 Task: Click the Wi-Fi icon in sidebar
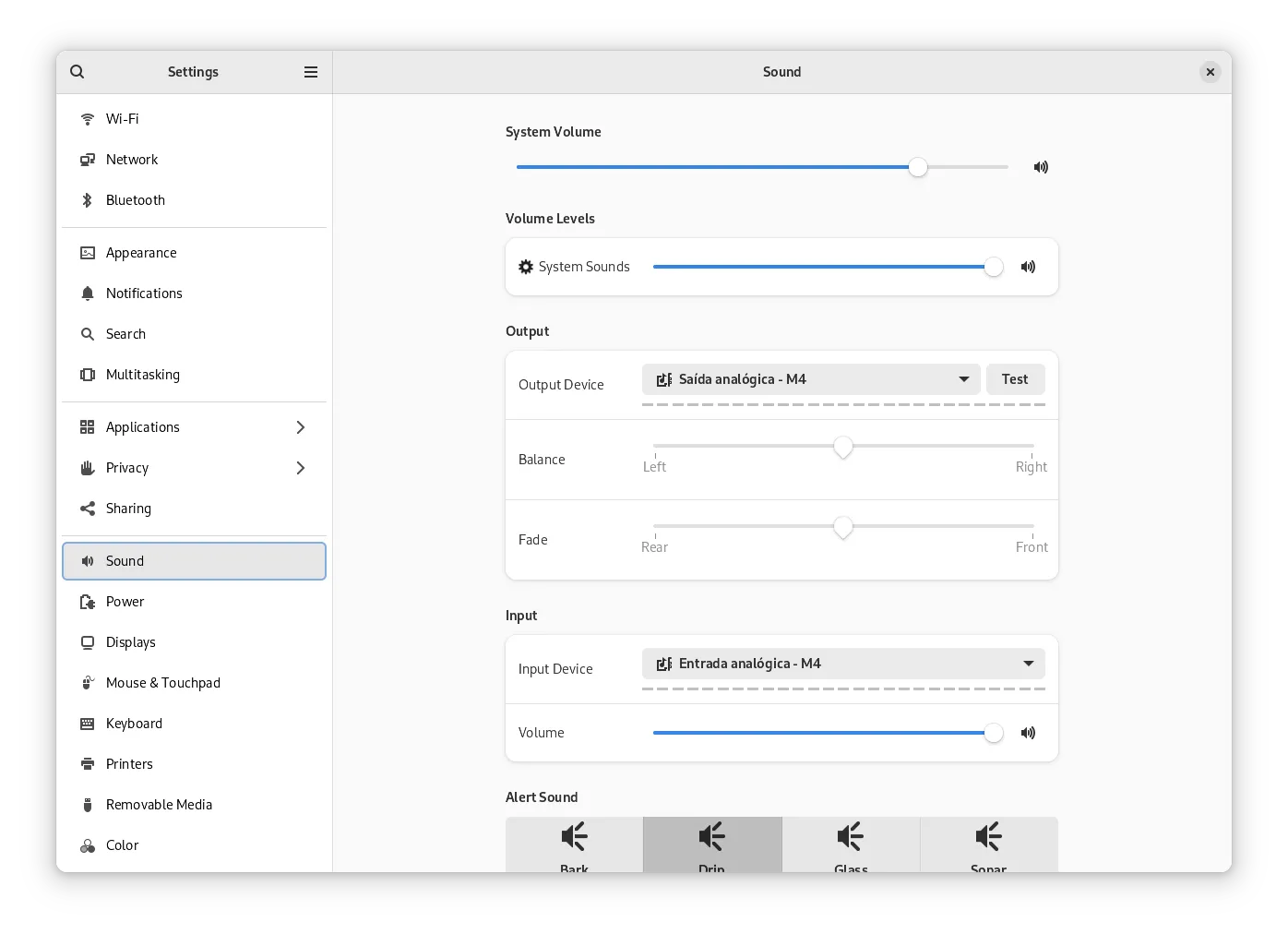point(88,119)
